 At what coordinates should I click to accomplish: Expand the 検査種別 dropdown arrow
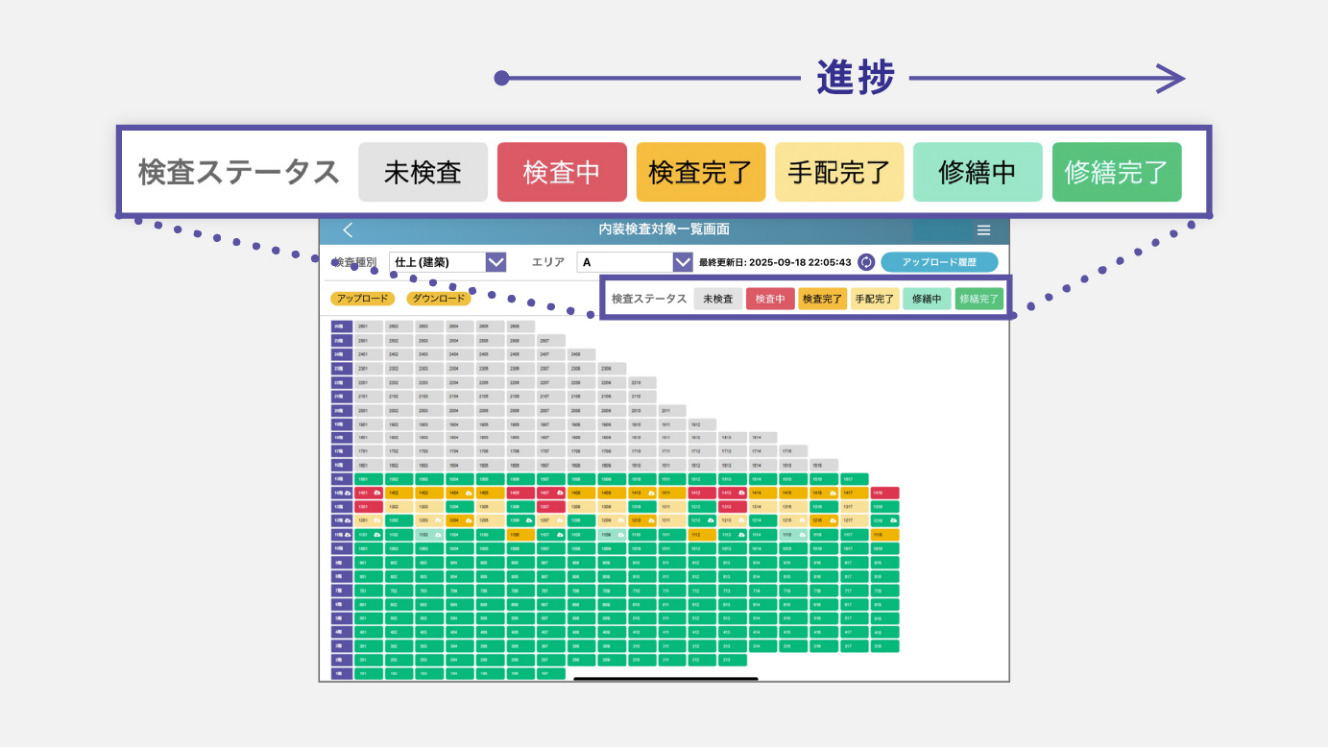pyautogui.click(x=496, y=262)
